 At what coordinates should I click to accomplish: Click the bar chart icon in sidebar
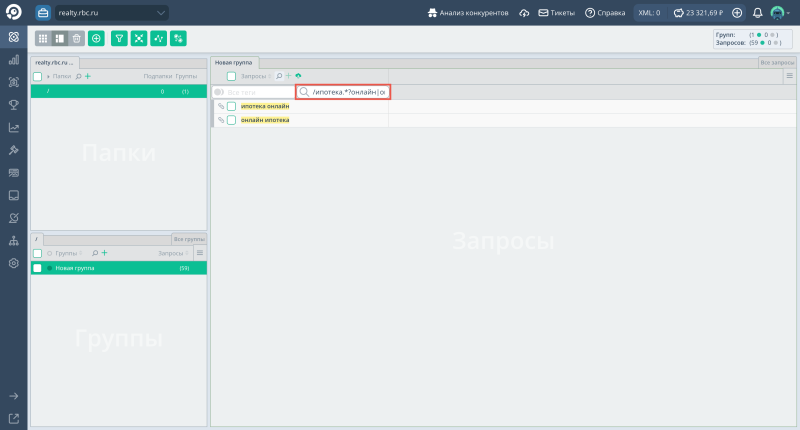(14, 60)
